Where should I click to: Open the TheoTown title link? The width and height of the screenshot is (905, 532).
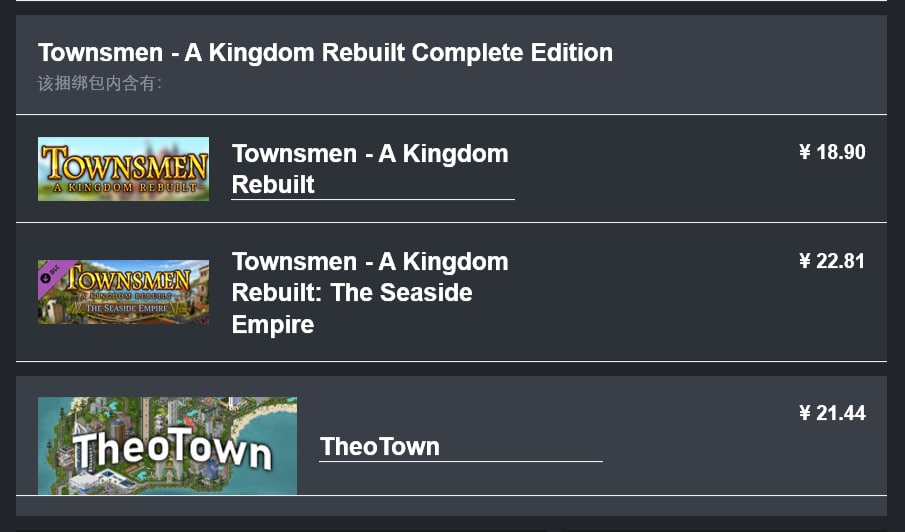point(380,446)
